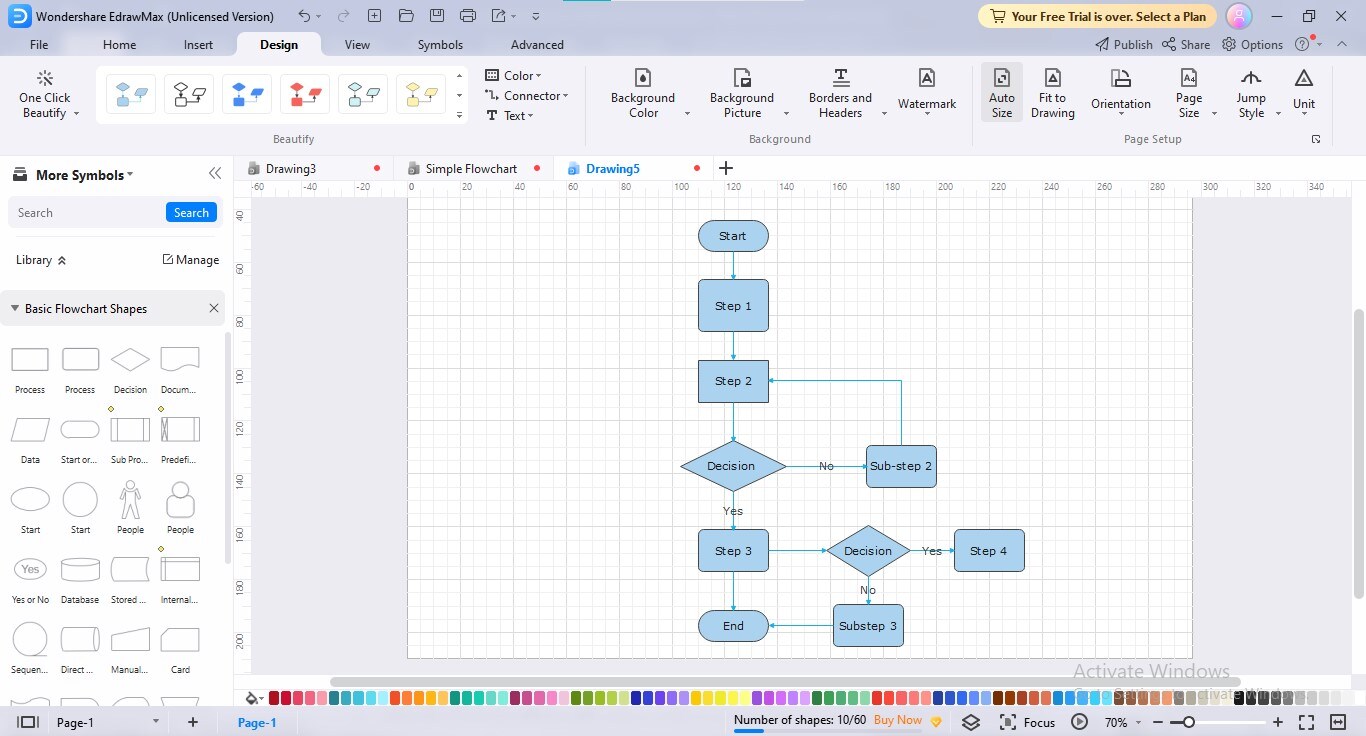The width and height of the screenshot is (1366, 736).
Task: Switch to the Symbols ribbon tab
Action: [x=440, y=45]
